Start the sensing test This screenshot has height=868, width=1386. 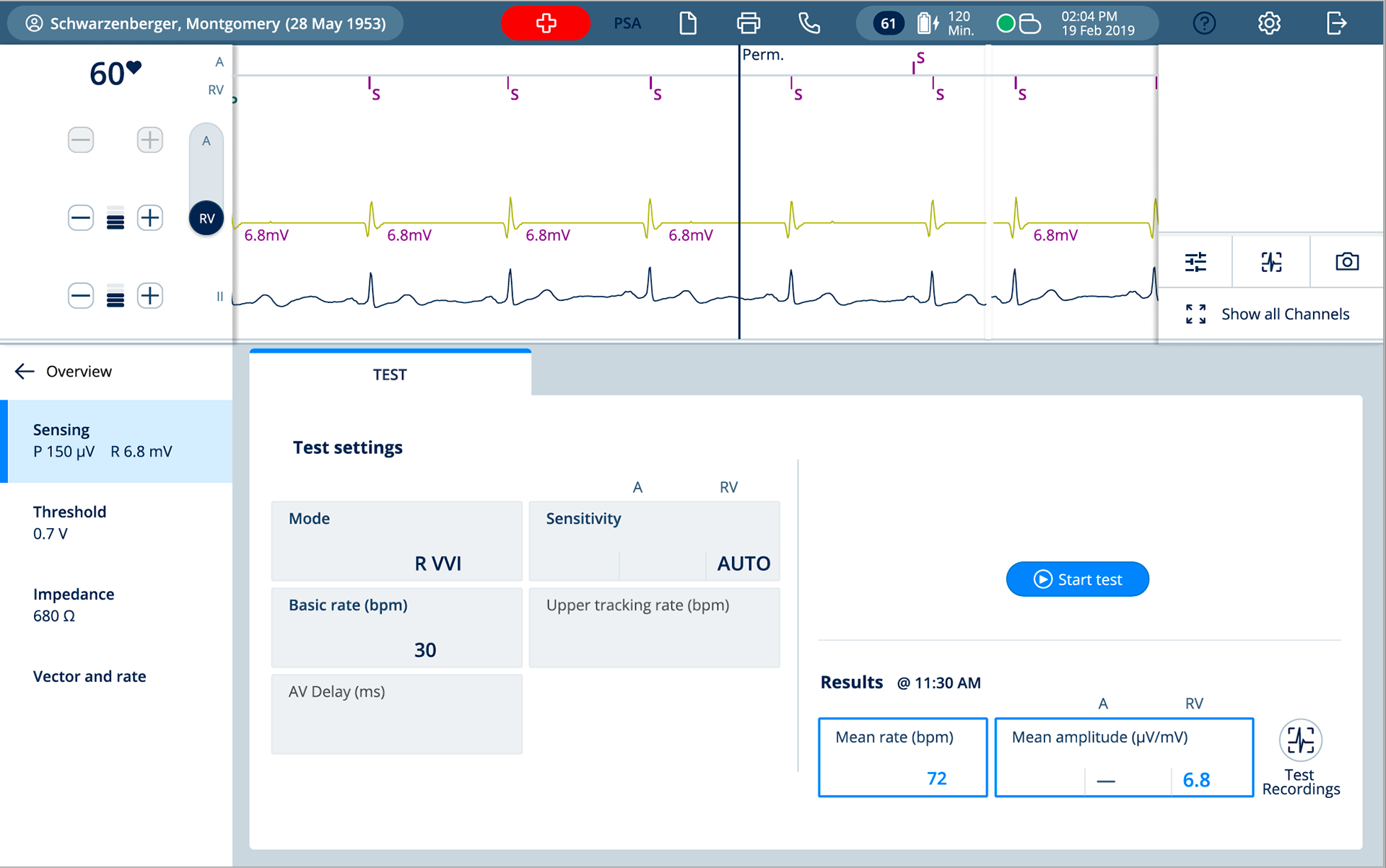tap(1077, 579)
